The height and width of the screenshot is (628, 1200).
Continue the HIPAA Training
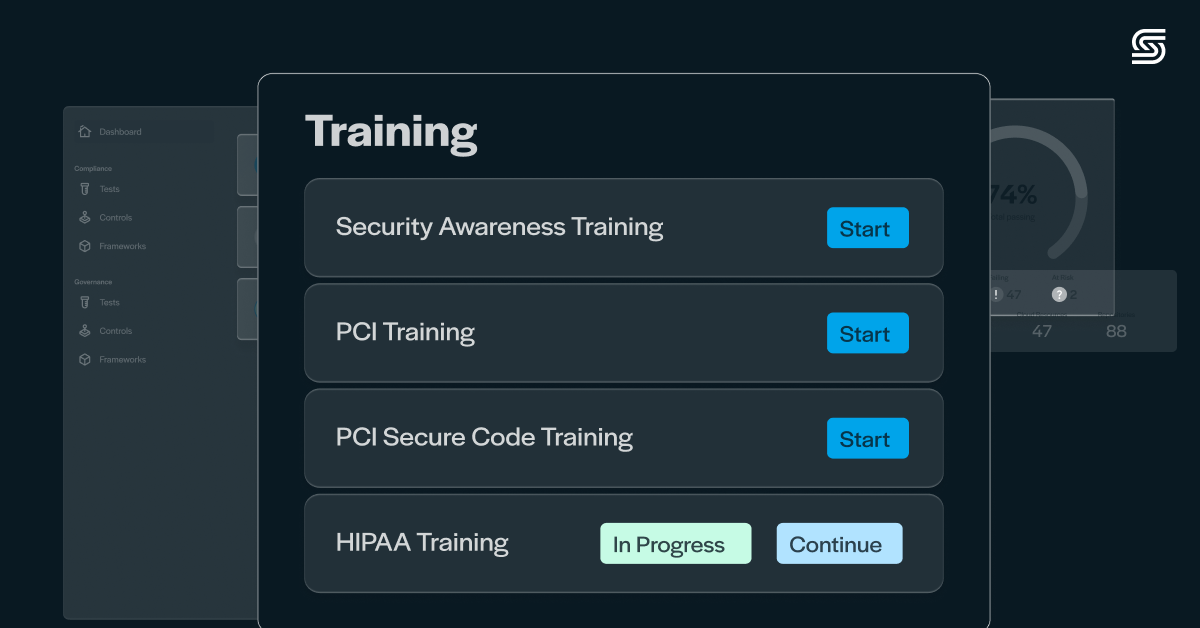pyautogui.click(x=839, y=543)
